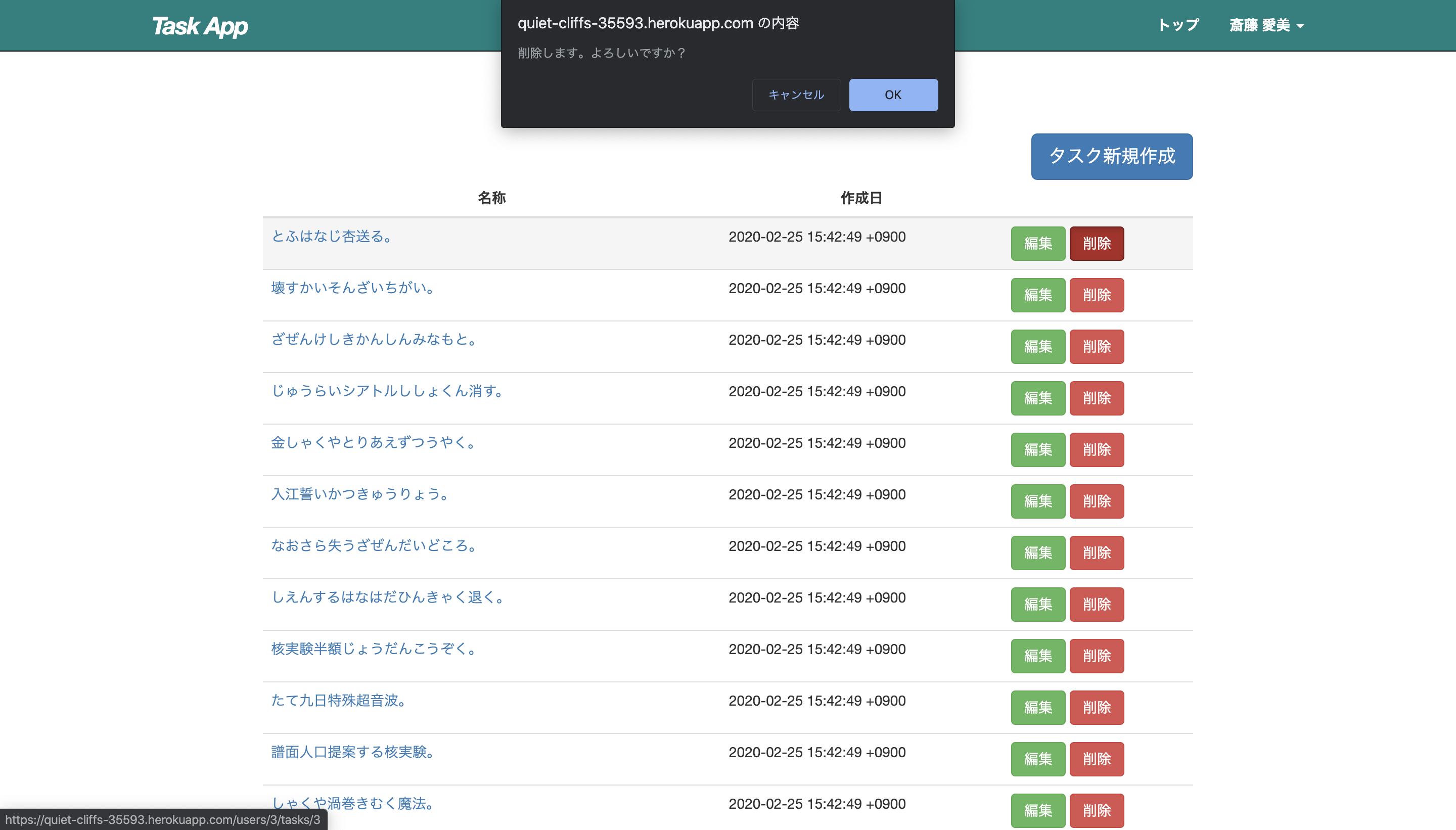The width and height of the screenshot is (1456, 830).
Task: Edit (編集) task しえんするはなはだひんきゃく退く。
Action: tap(1037, 605)
